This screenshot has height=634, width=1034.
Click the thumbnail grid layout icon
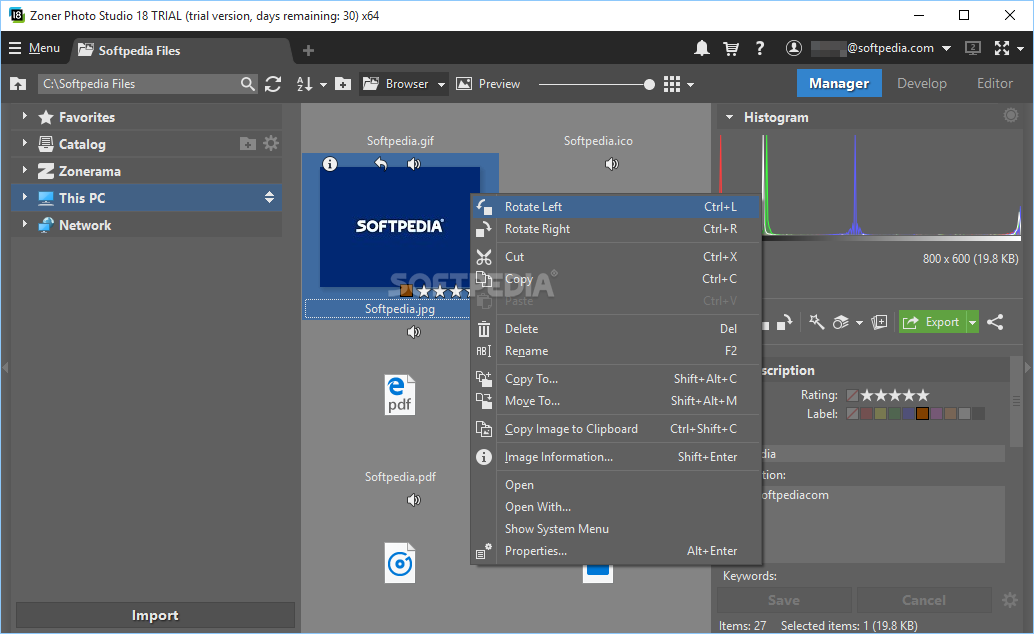pyautogui.click(x=672, y=84)
